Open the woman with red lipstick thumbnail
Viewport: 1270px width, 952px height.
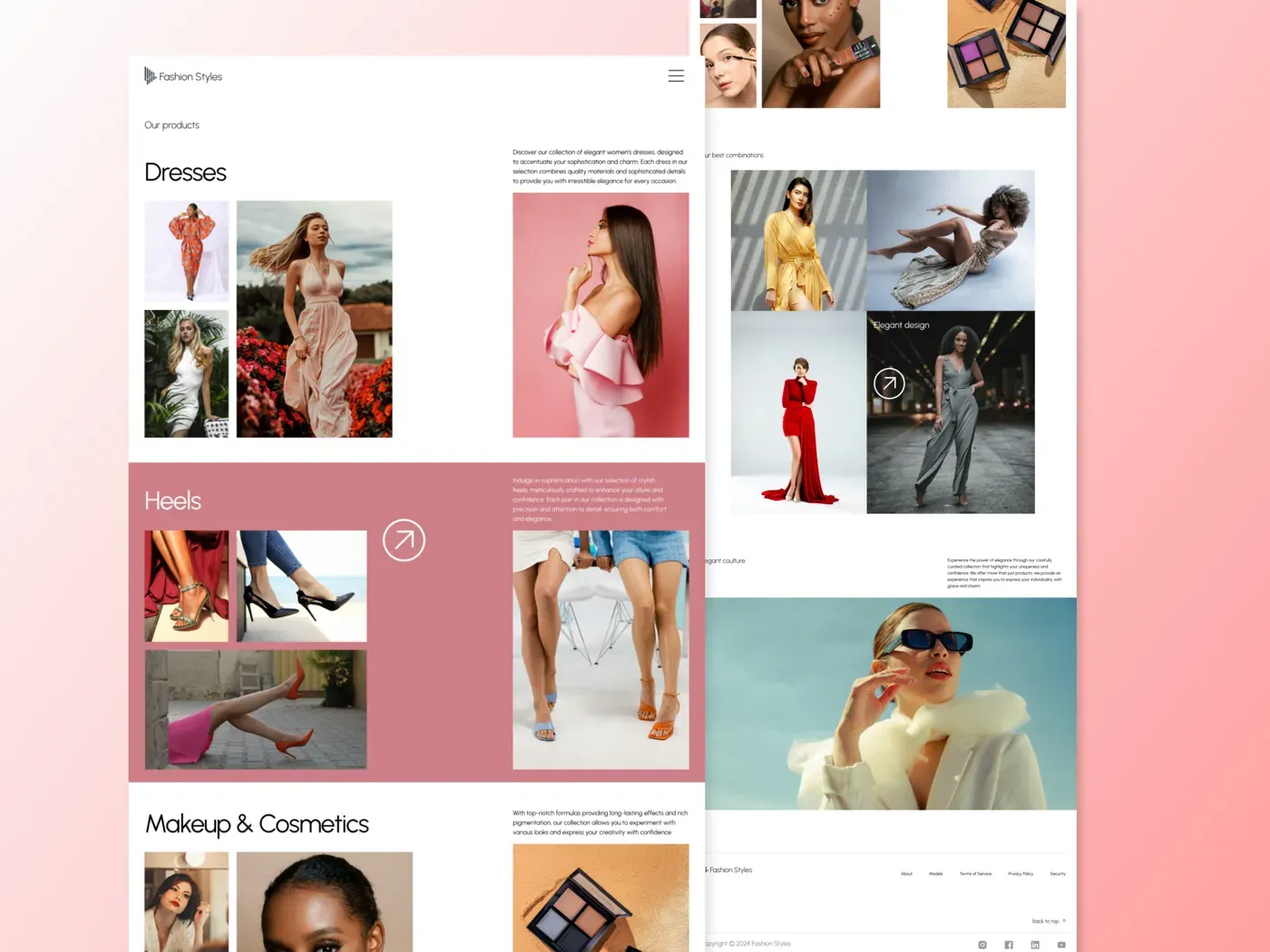pos(187,902)
